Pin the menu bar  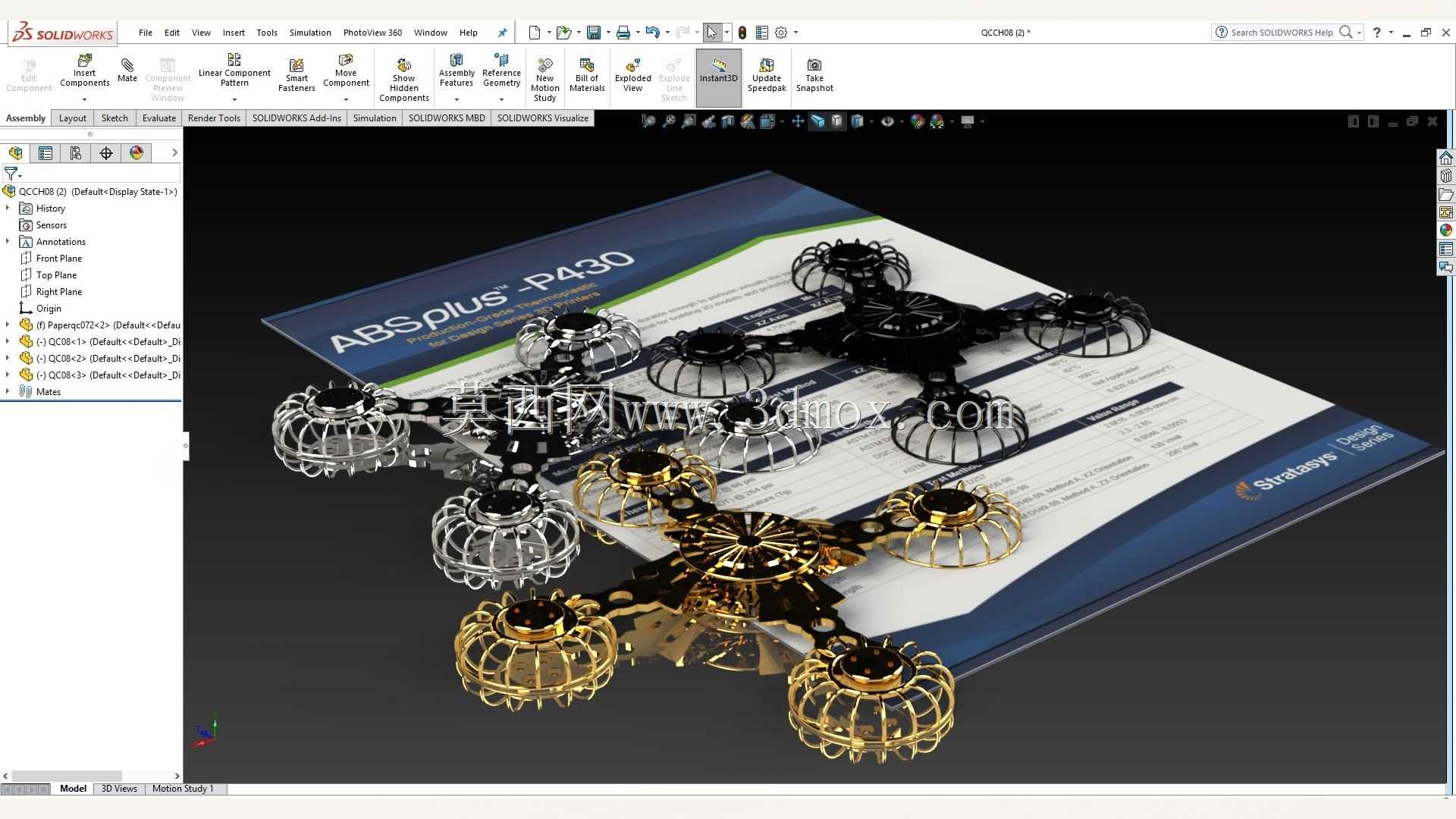pos(502,33)
